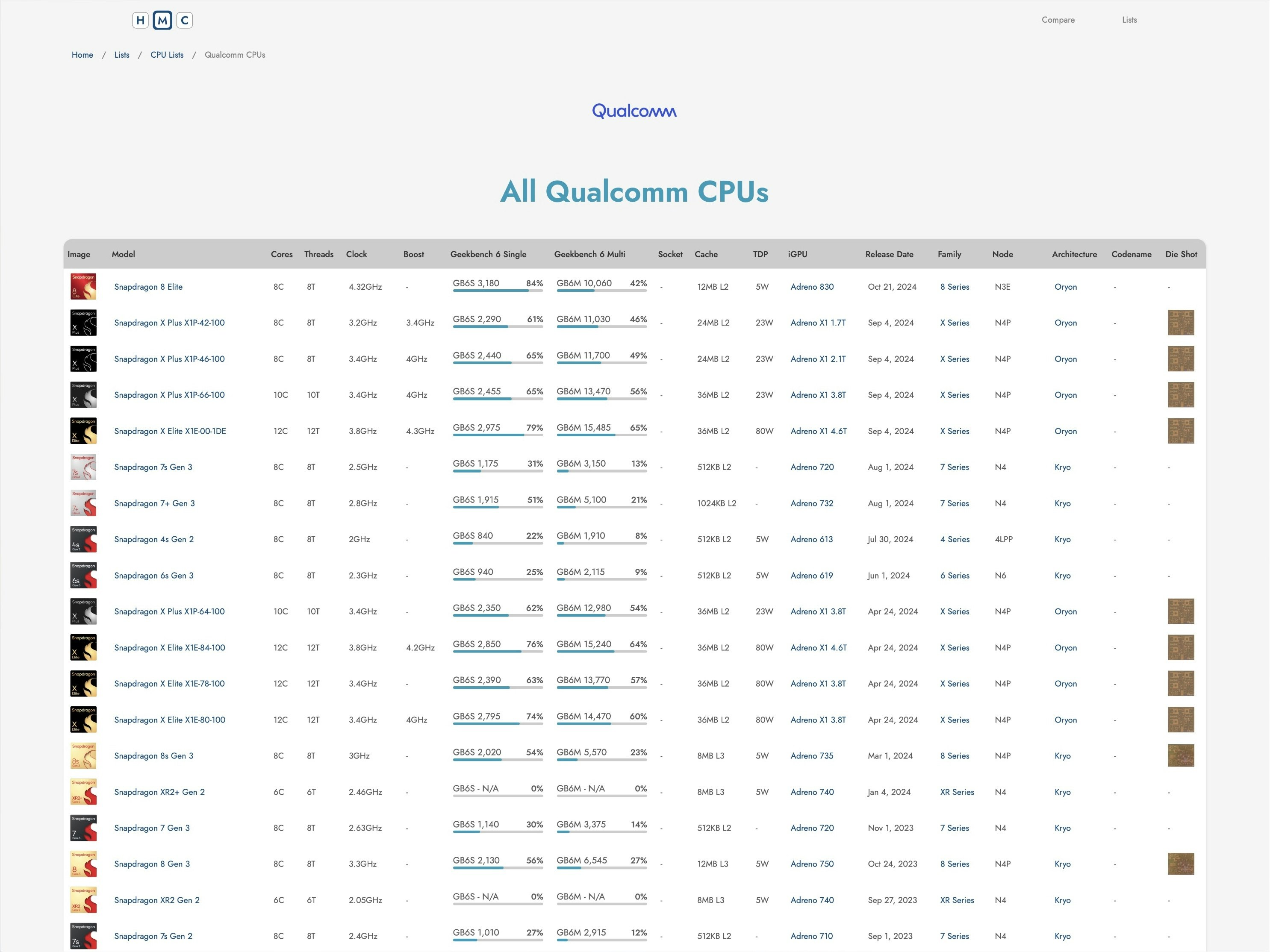Sort by Geekbench 6 Single column header
This screenshot has height=952, width=1270.
point(488,254)
